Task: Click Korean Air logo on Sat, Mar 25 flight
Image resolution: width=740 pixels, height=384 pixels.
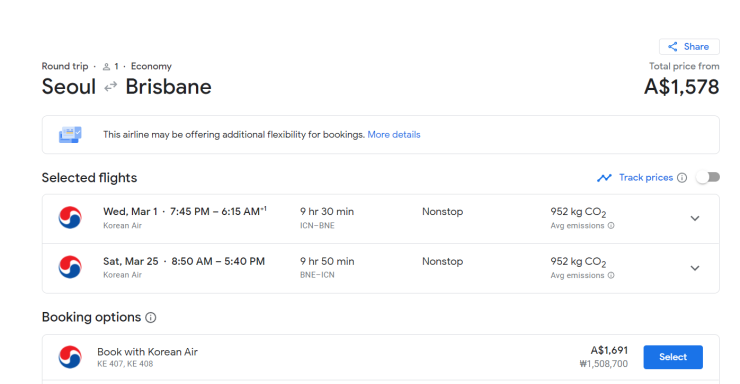Action: pyautogui.click(x=70, y=267)
